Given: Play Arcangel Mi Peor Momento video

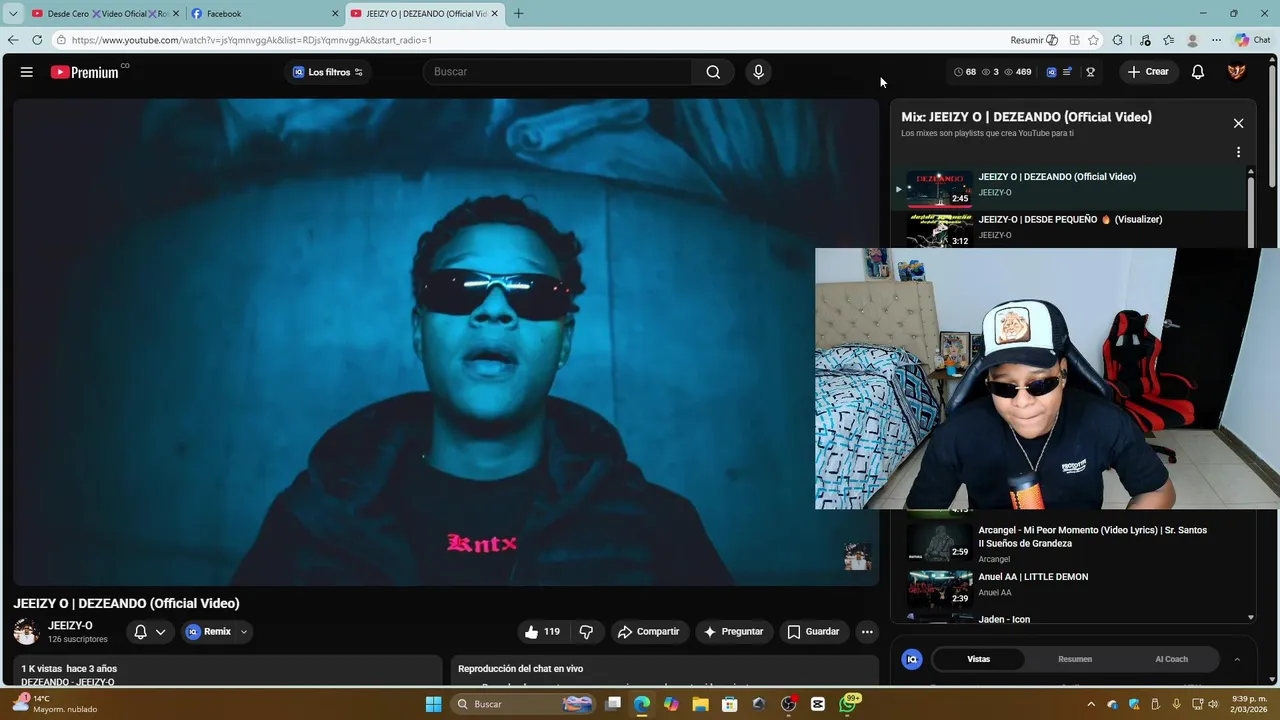Looking at the screenshot, I should tap(1070, 542).
